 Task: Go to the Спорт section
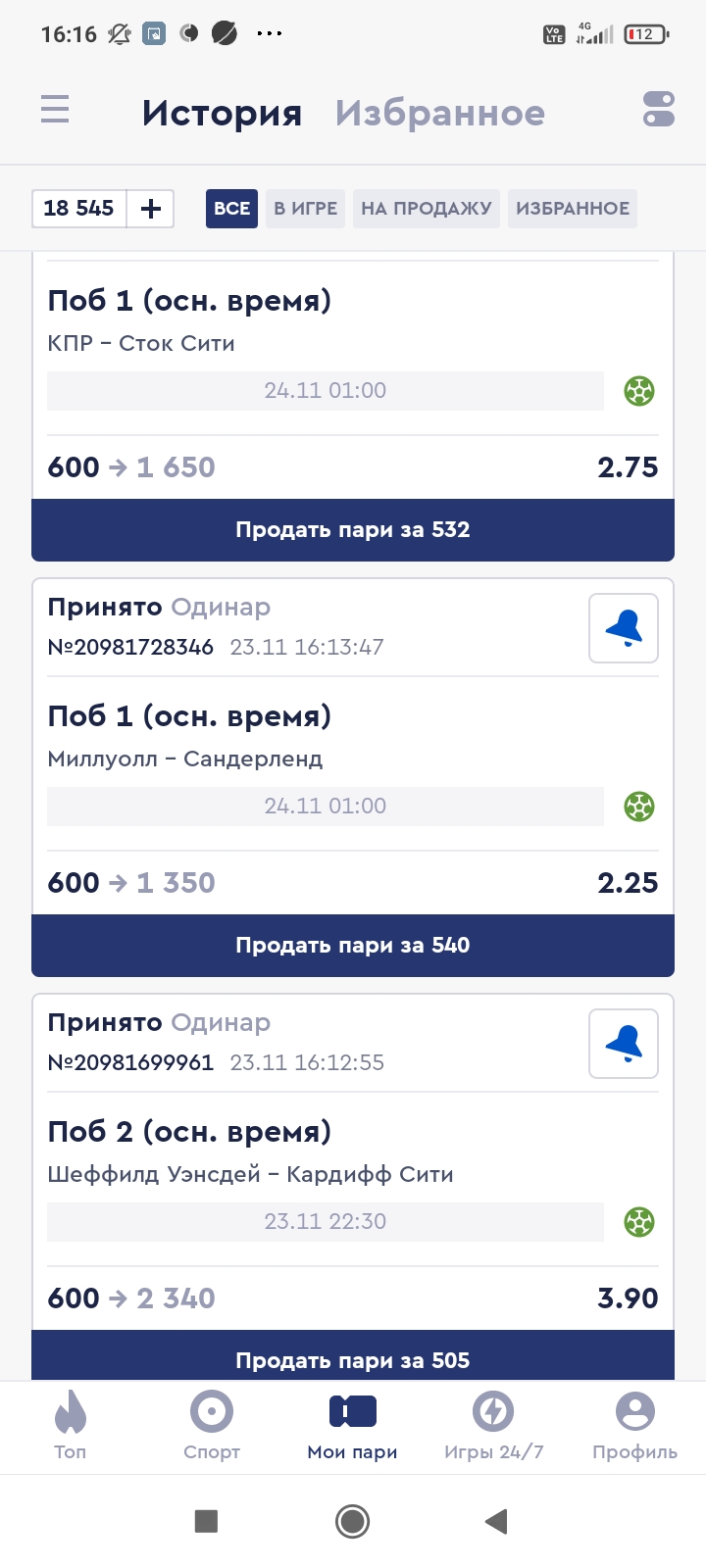212,1425
